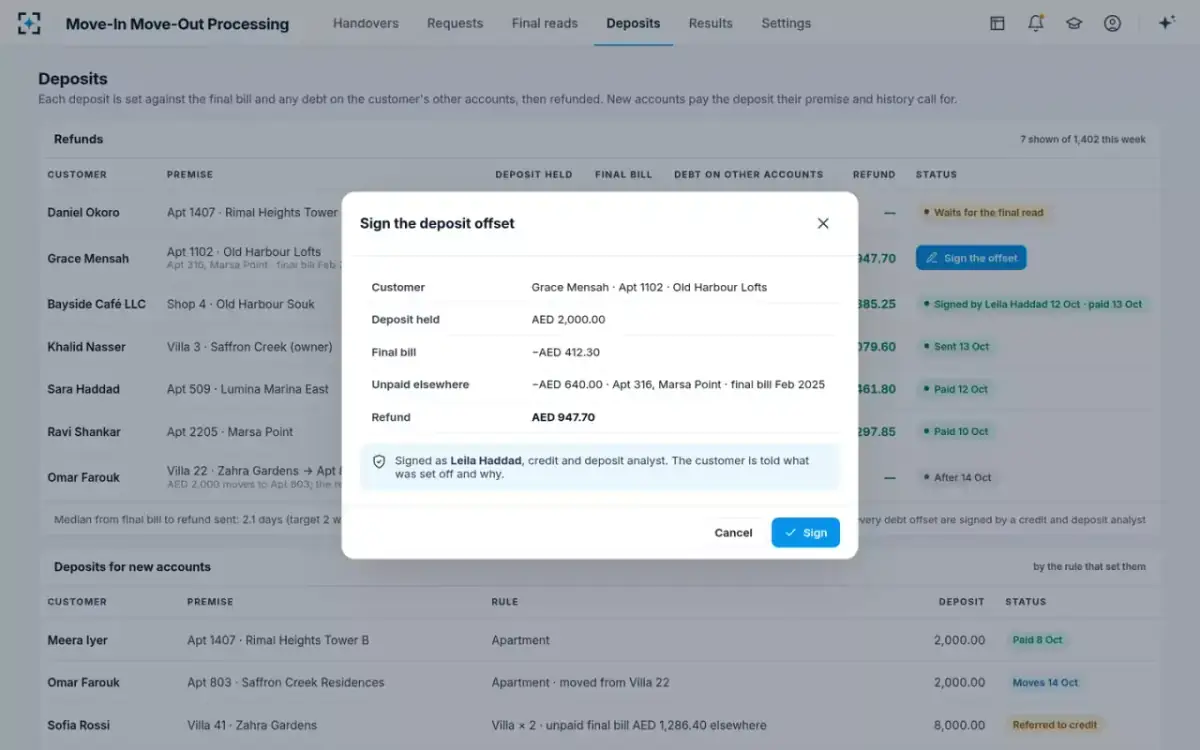Click Signed by Leila Haddad status badge
Viewport: 1200px width, 750px height.
(1032, 304)
